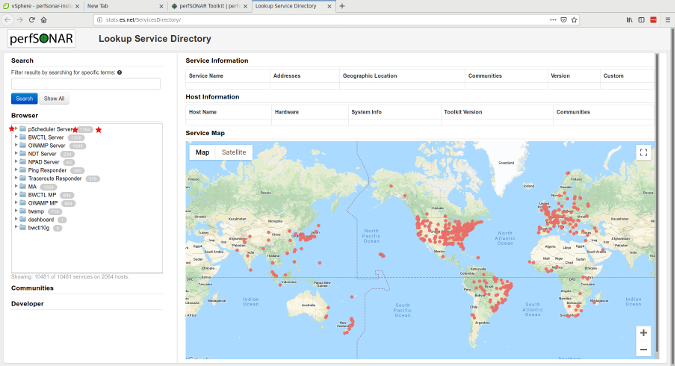This screenshot has height=366, width=675.
Task: Click the bwctl10g folder icon
Action: coord(23,227)
